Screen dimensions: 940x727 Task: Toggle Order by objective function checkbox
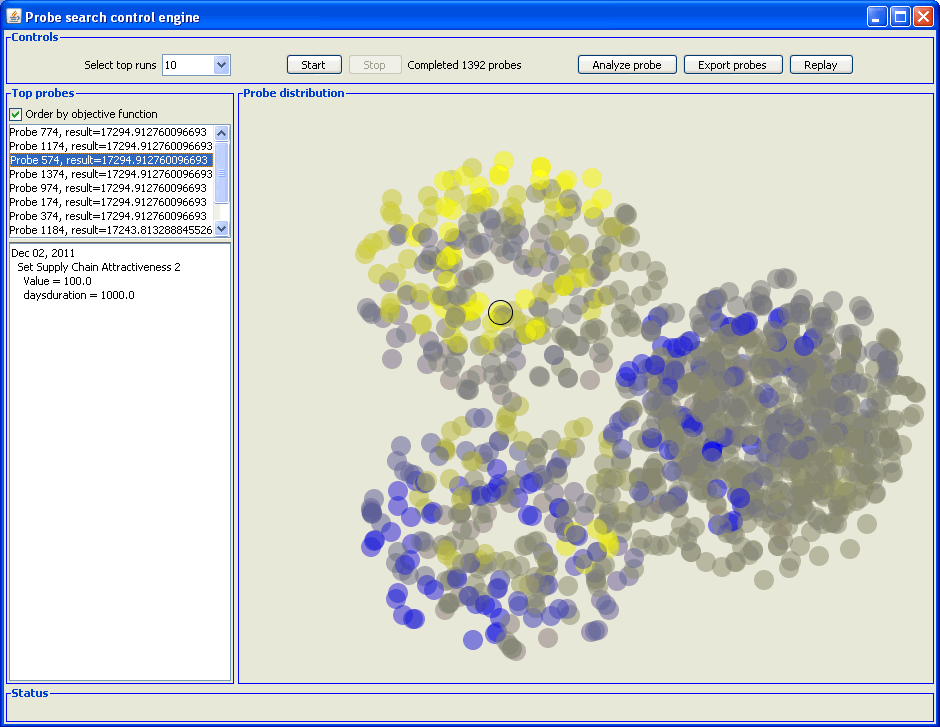(x=16, y=114)
